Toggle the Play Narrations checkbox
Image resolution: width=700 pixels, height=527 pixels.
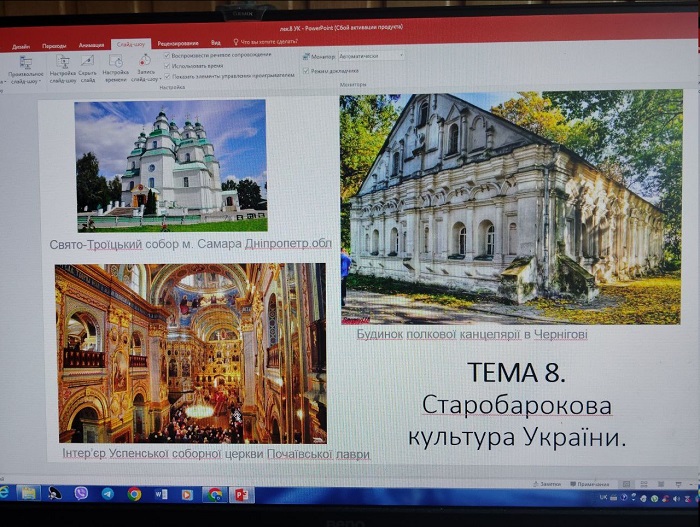(x=167, y=55)
